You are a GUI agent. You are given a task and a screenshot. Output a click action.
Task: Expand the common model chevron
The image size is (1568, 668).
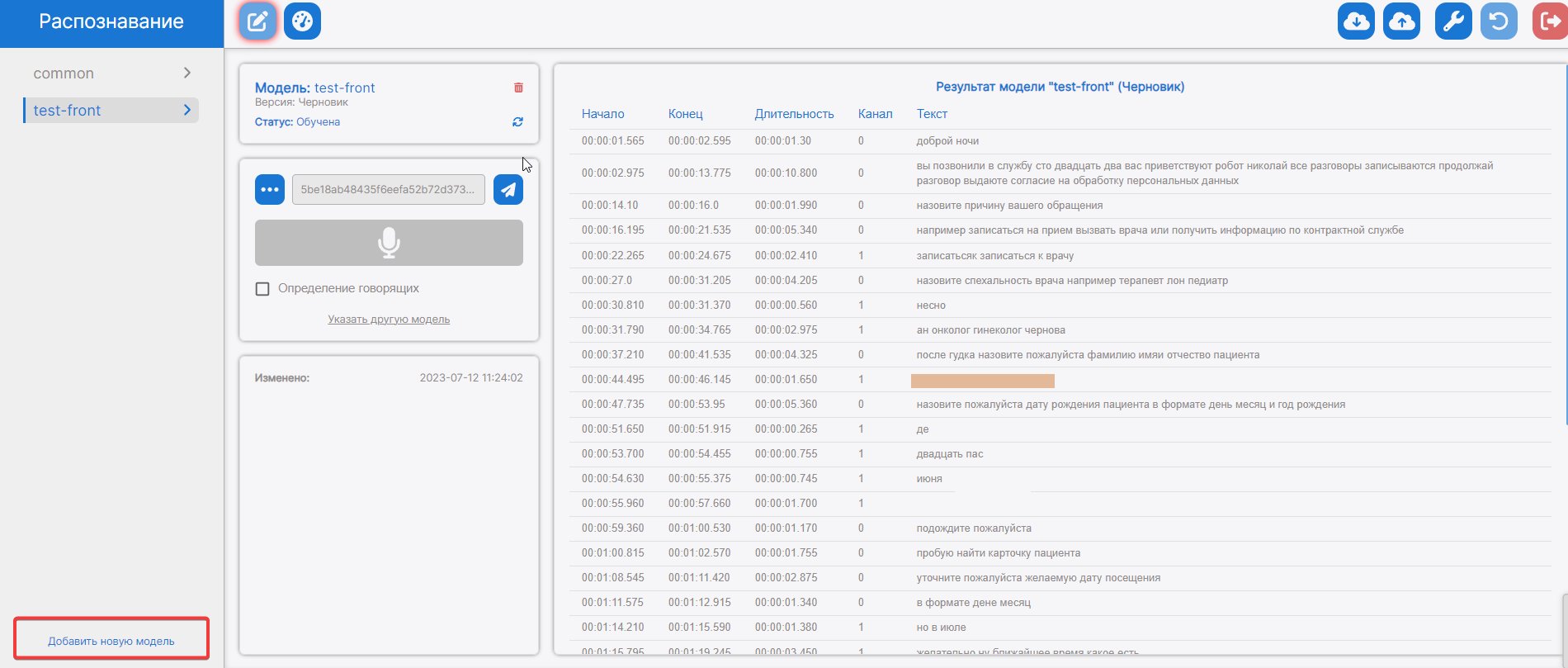[x=187, y=73]
